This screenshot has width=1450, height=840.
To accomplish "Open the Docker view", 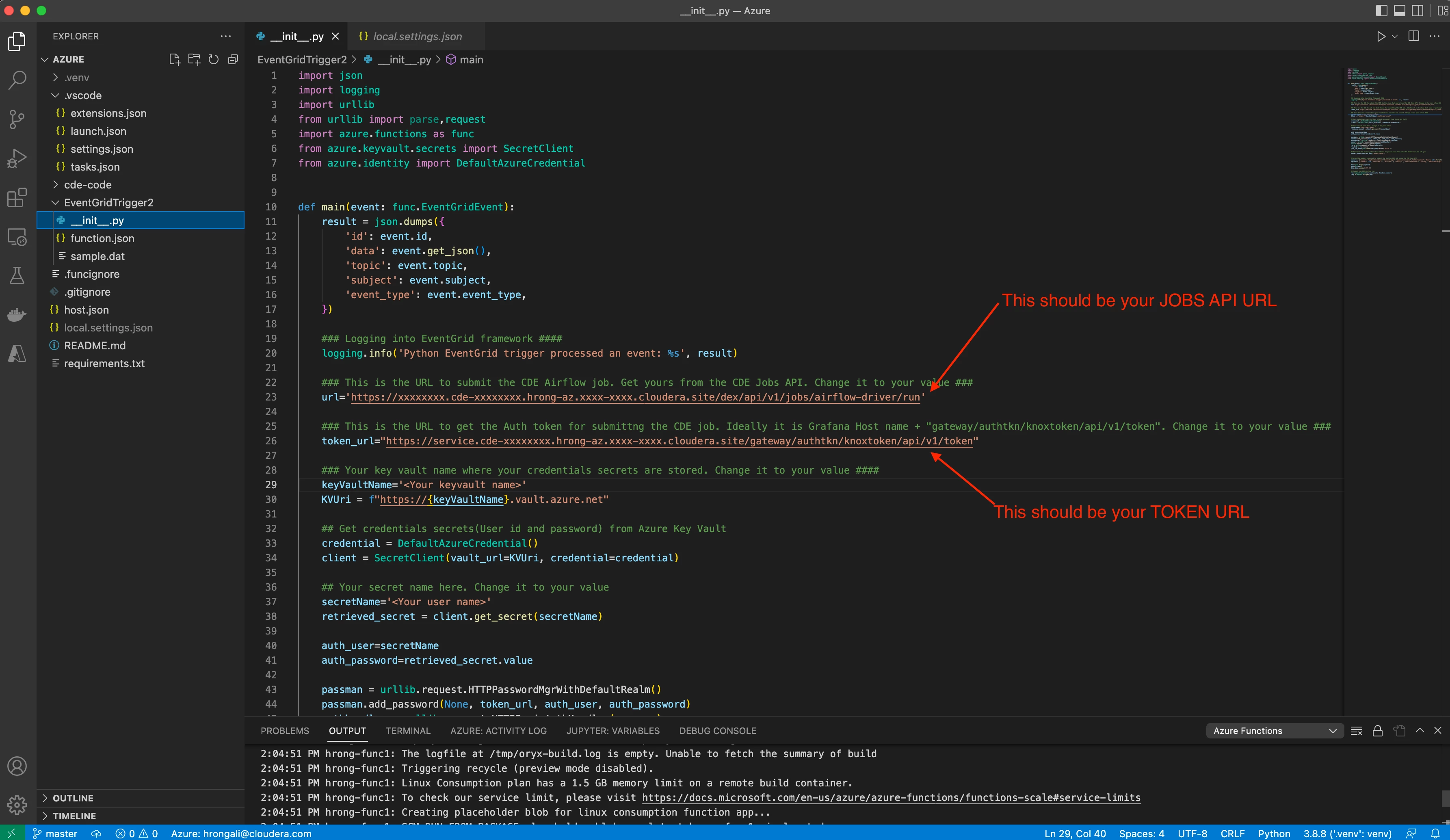I will click(17, 315).
